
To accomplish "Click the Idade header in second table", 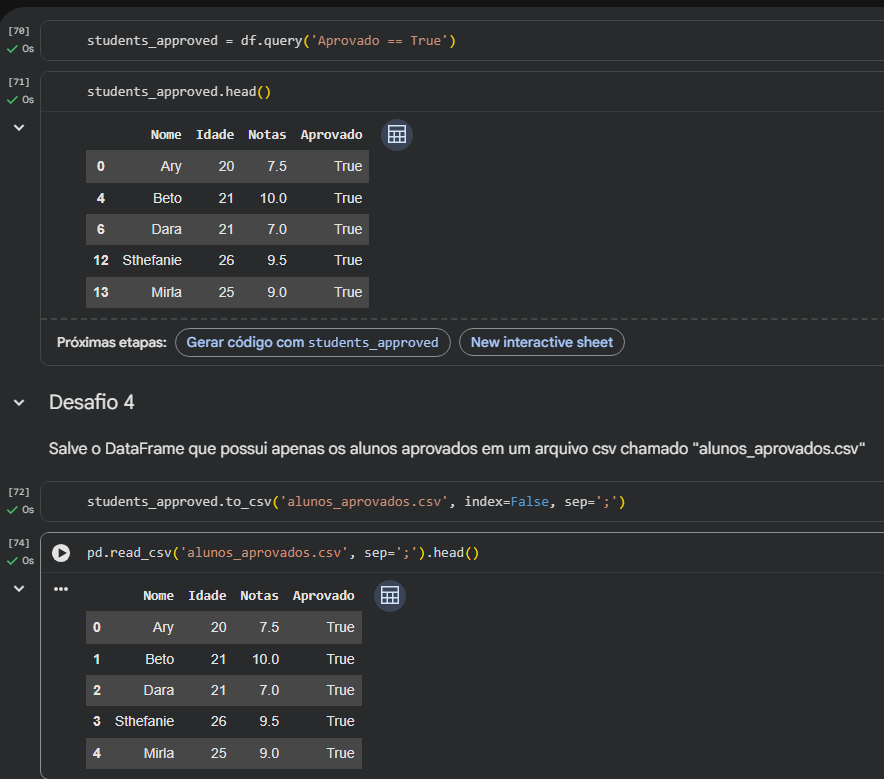I will 207,596.
